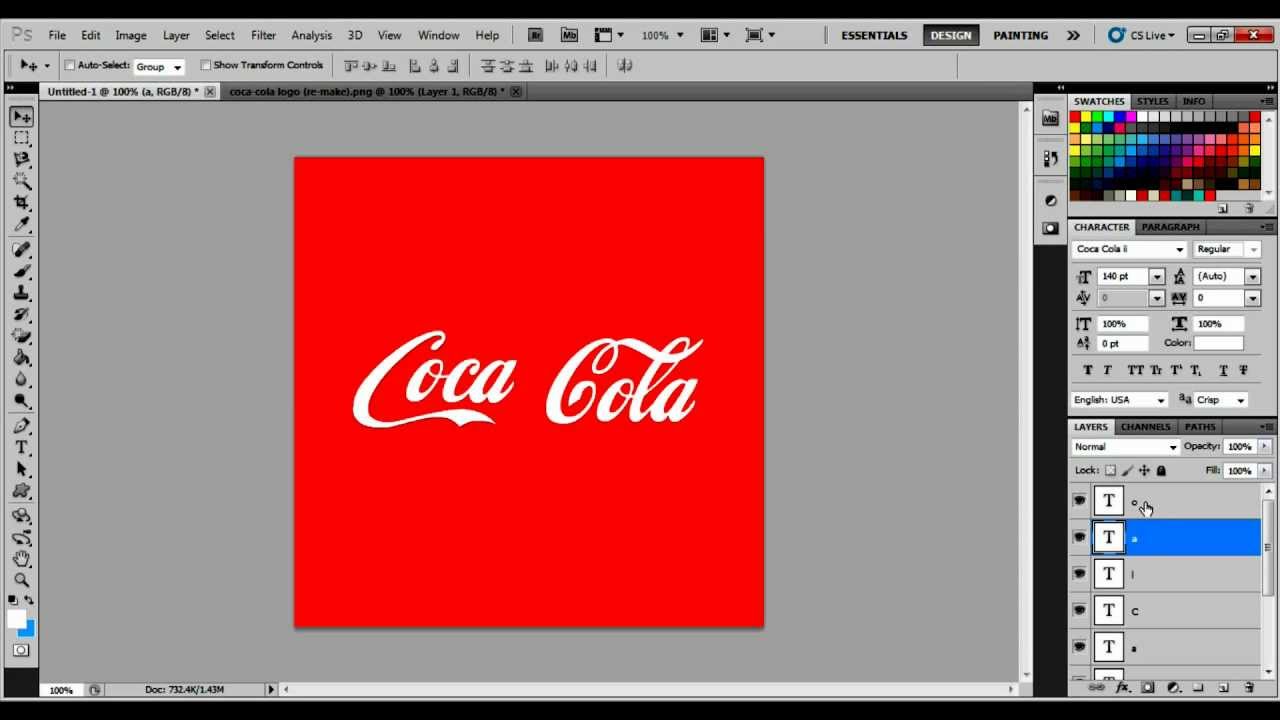Viewport: 1280px width, 720px height.
Task: Open the Image menu
Action: 131,35
